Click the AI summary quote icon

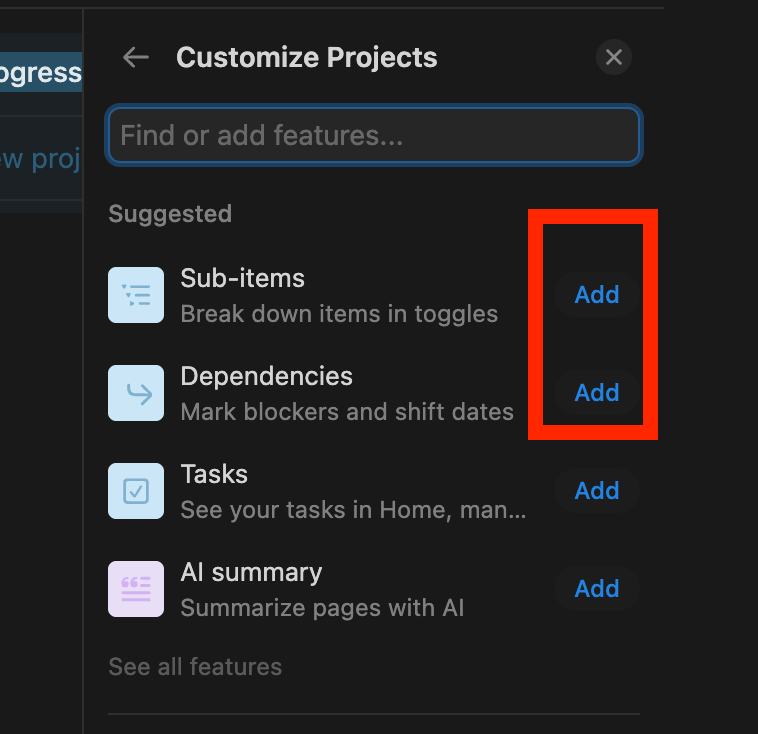136,589
